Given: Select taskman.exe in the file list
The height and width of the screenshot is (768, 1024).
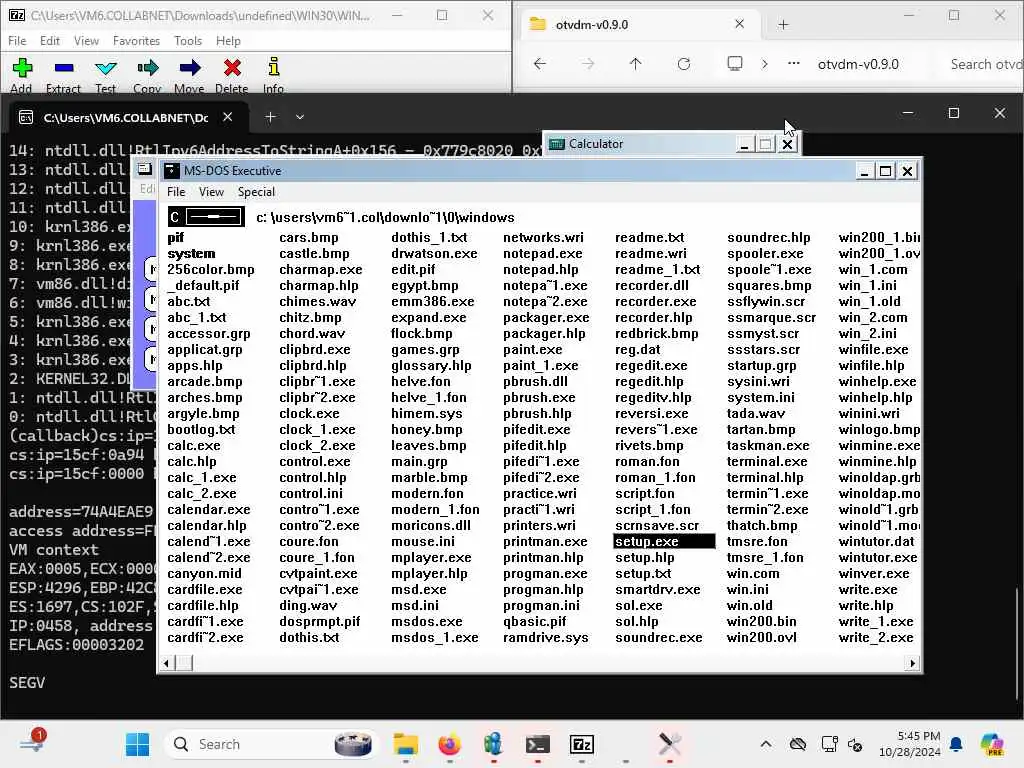Looking at the screenshot, I should click(x=767, y=445).
